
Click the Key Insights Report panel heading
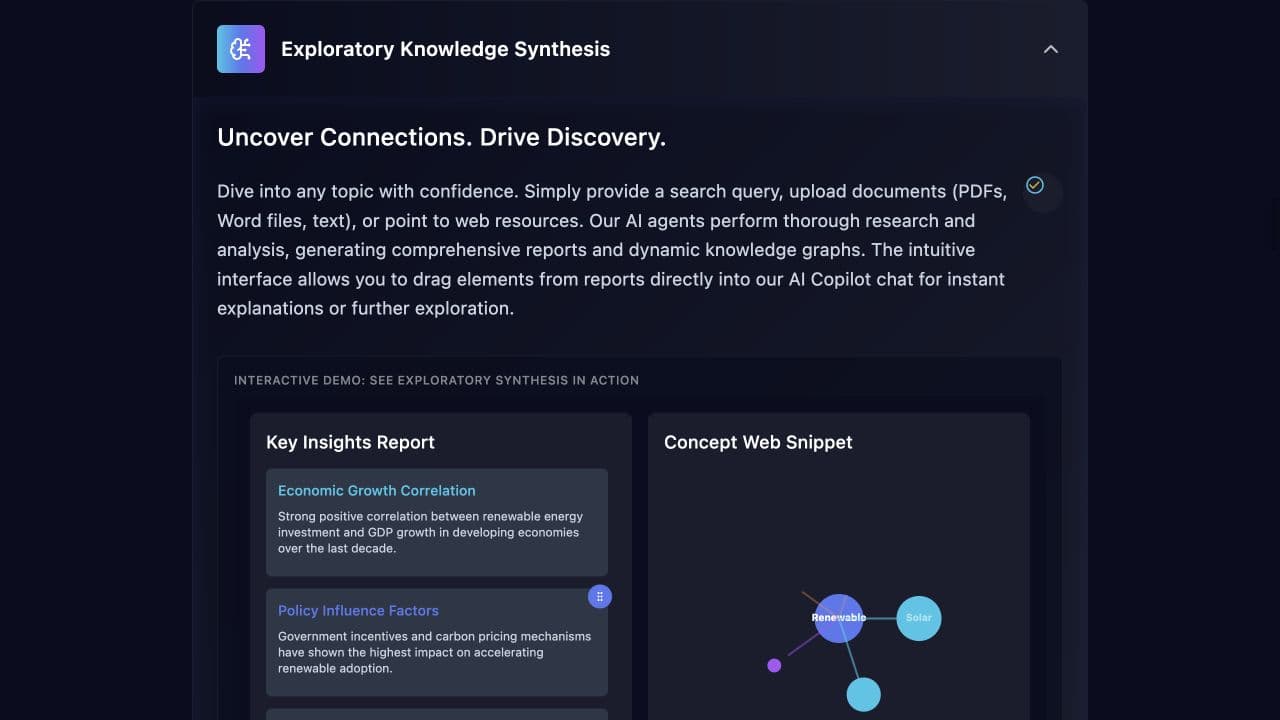(x=350, y=442)
